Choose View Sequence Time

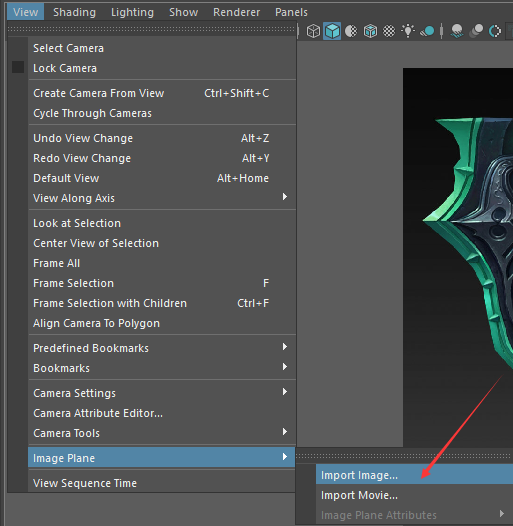[162, 483]
